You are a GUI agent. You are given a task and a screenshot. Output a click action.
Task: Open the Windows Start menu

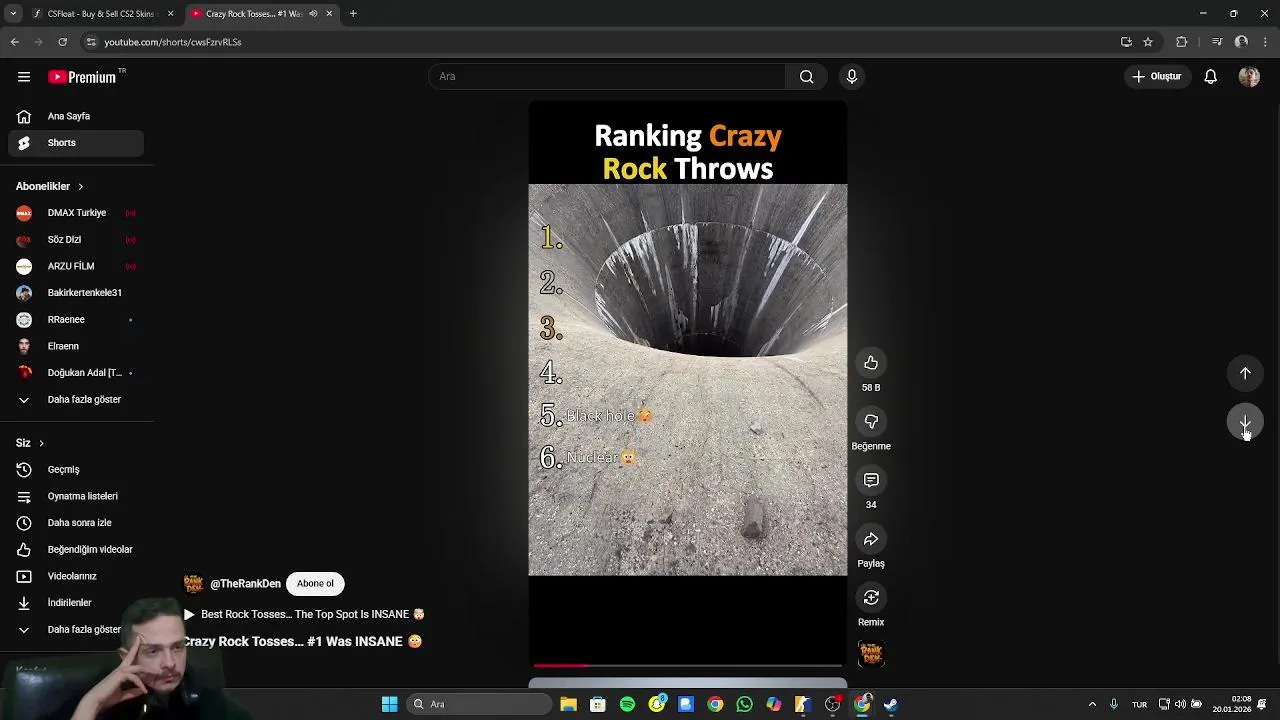[389, 704]
